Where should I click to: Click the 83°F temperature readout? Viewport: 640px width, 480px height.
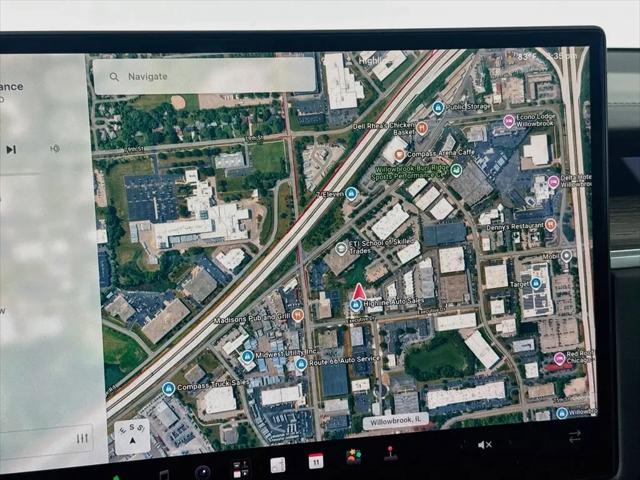pos(528,56)
